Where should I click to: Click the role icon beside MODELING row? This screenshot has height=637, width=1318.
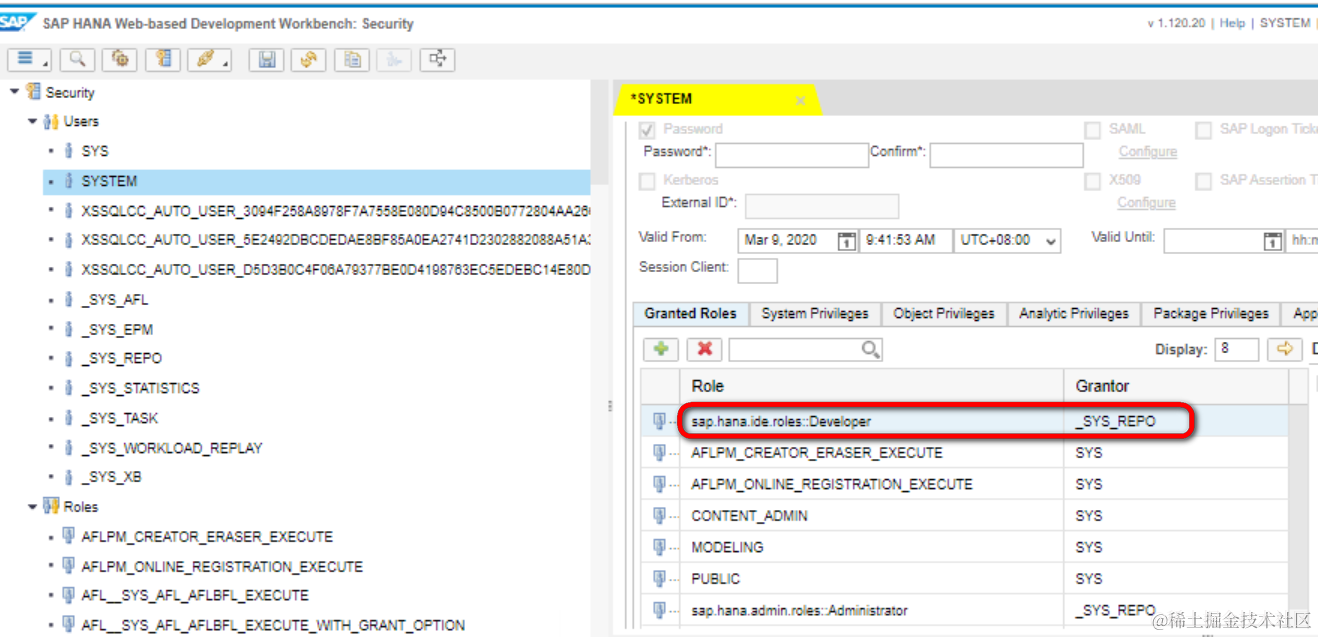tap(659, 547)
